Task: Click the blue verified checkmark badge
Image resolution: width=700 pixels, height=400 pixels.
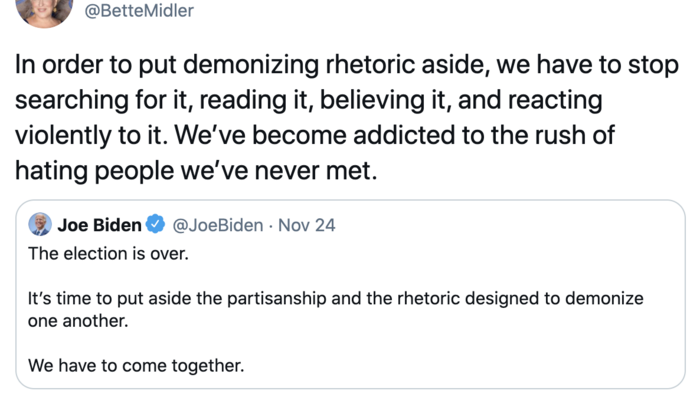Action: click(x=156, y=225)
